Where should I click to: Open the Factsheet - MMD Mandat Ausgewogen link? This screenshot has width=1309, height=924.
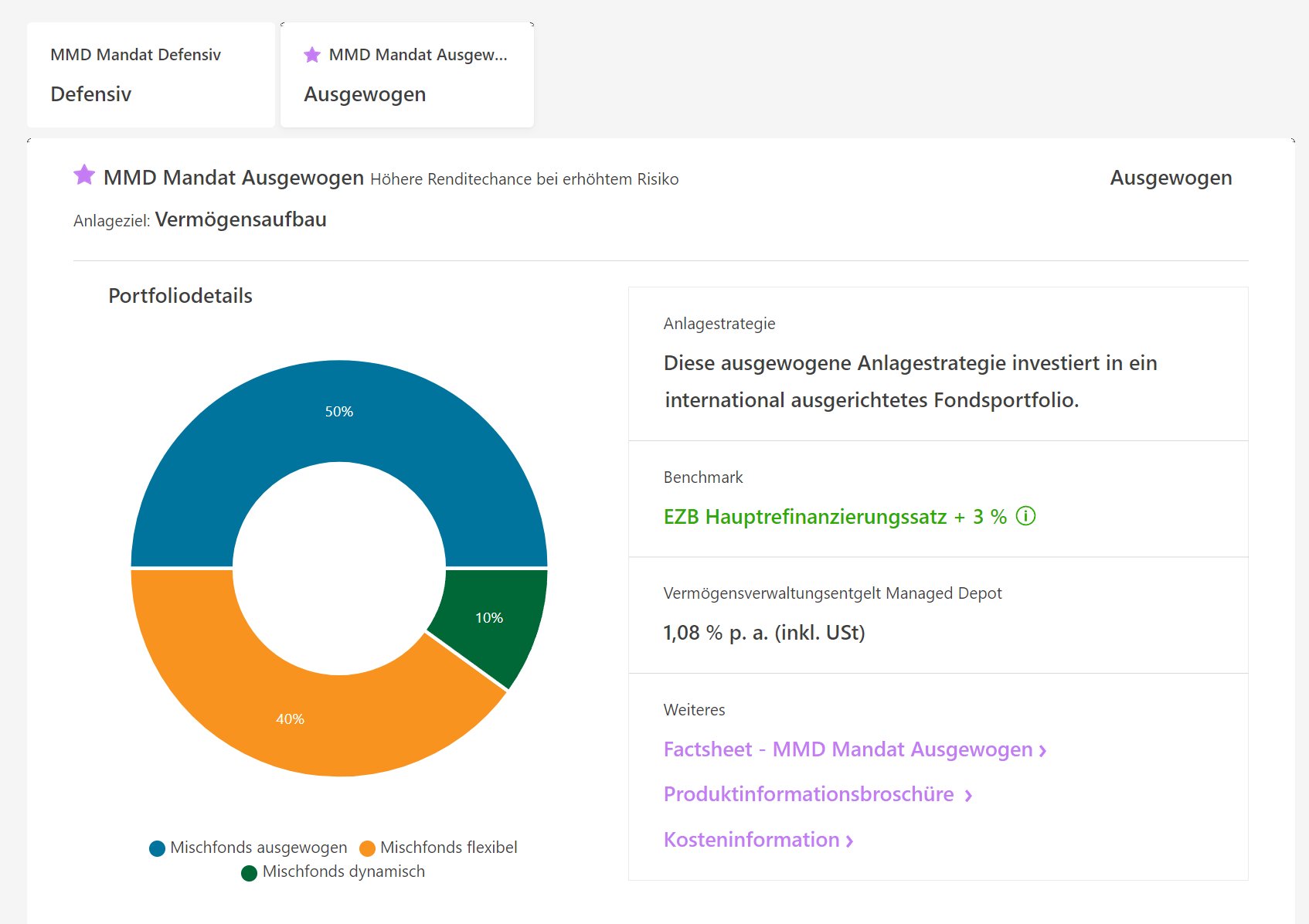(848, 749)
